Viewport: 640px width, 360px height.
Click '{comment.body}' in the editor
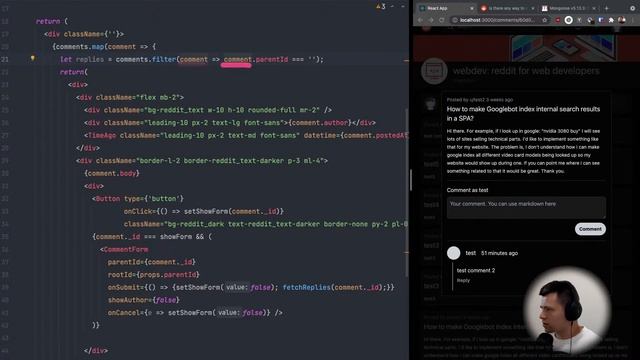(x=112, y=173)
